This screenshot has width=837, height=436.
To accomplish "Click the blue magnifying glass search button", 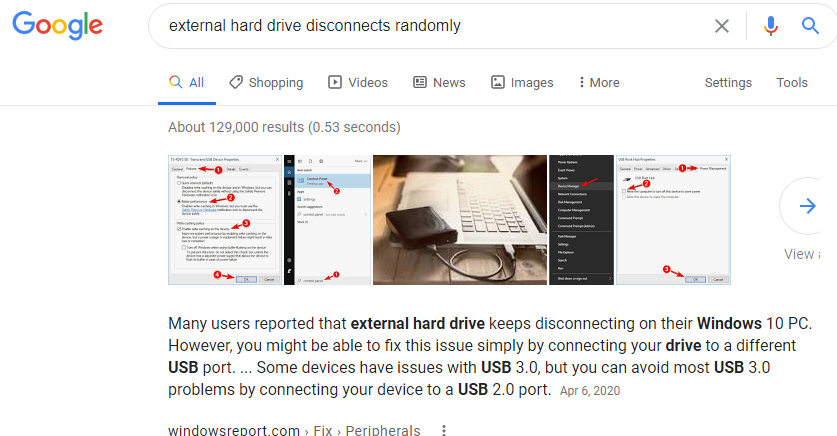I will point(810,25).
